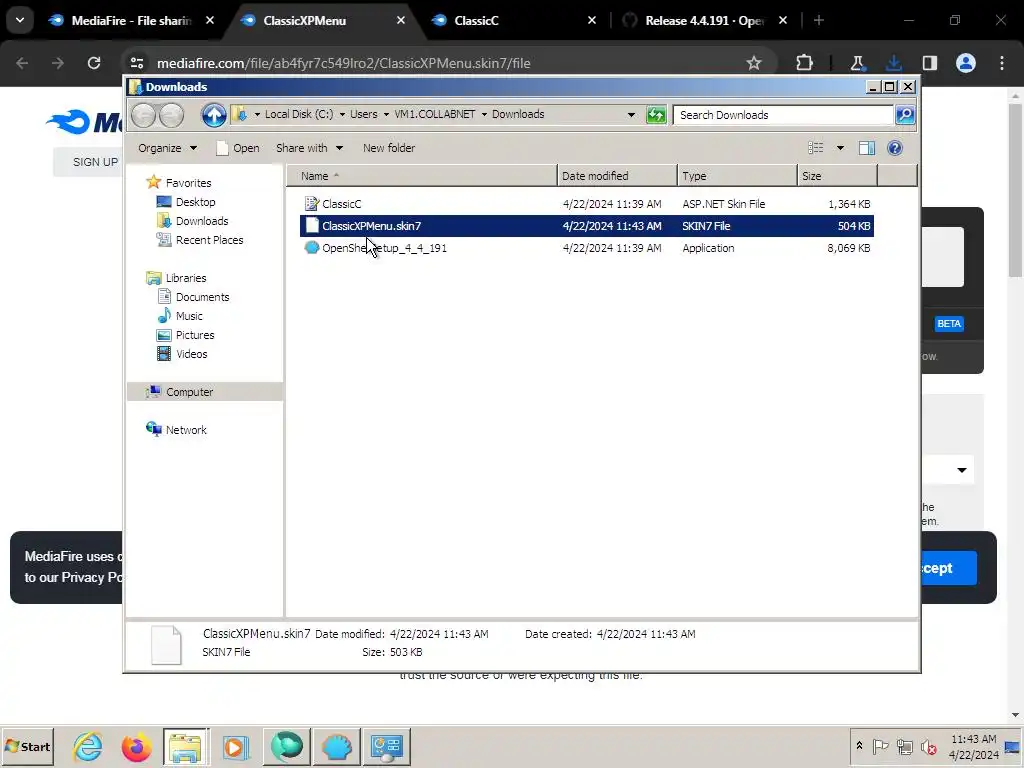Launch Internet Explorer from taskbar

pos(88,746)
